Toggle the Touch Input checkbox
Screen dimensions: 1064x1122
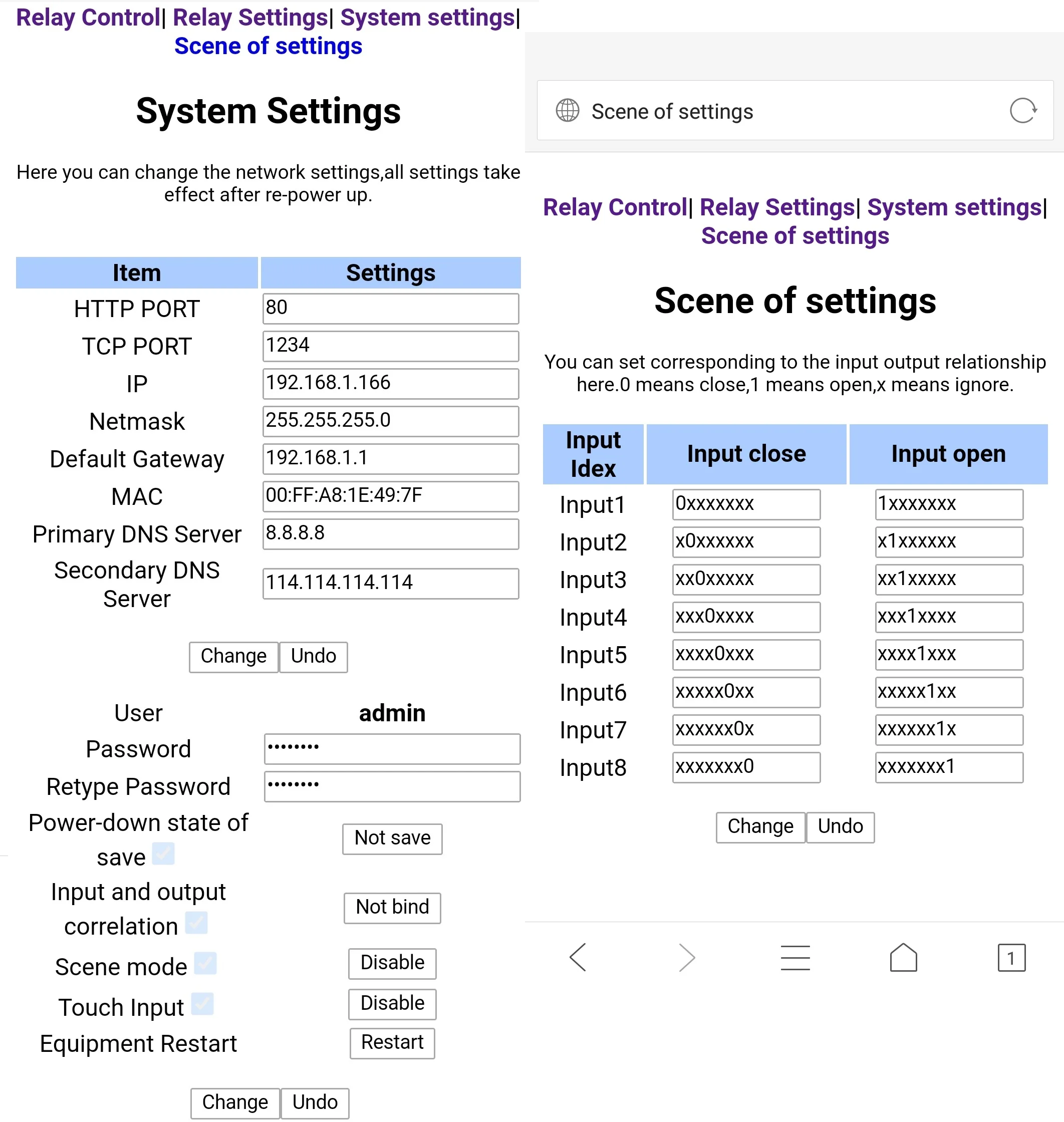coord(202,1004)
